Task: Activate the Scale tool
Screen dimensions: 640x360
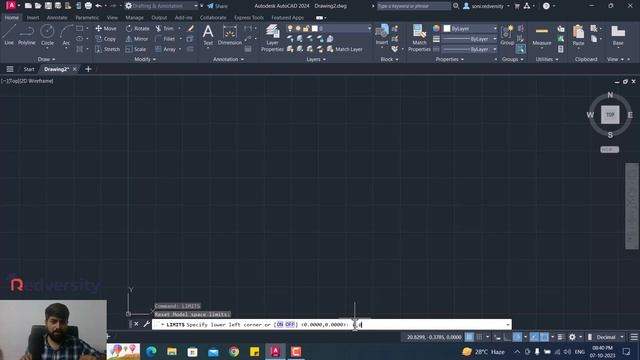Action: pos(136,49)
